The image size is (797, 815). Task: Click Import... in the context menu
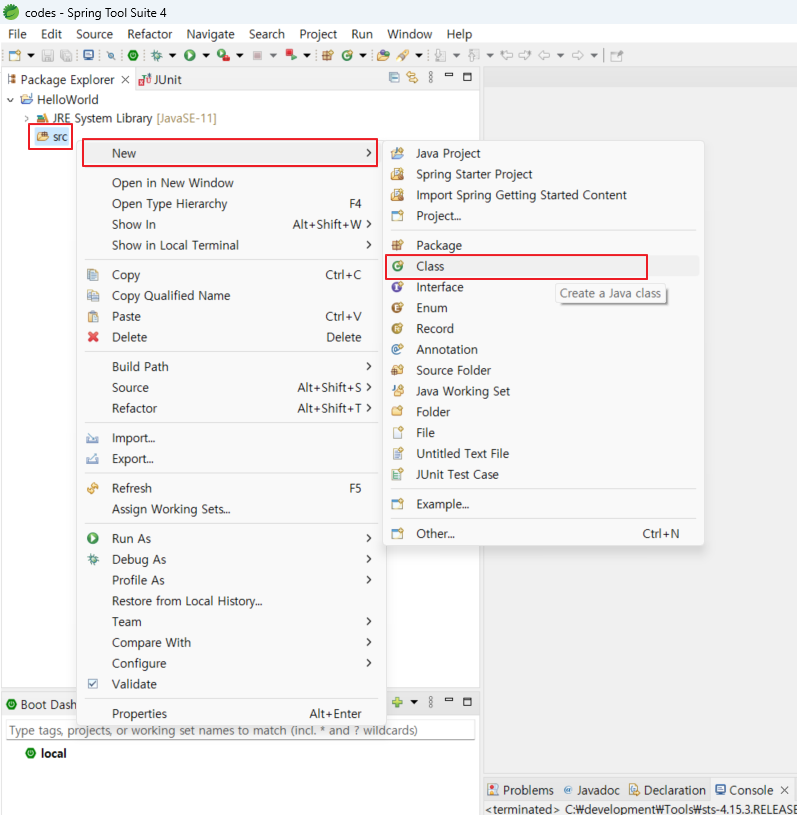230,438
